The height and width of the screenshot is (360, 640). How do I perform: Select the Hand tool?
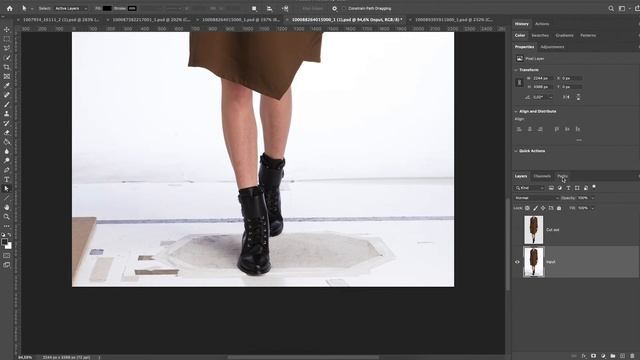coord(7,207)
